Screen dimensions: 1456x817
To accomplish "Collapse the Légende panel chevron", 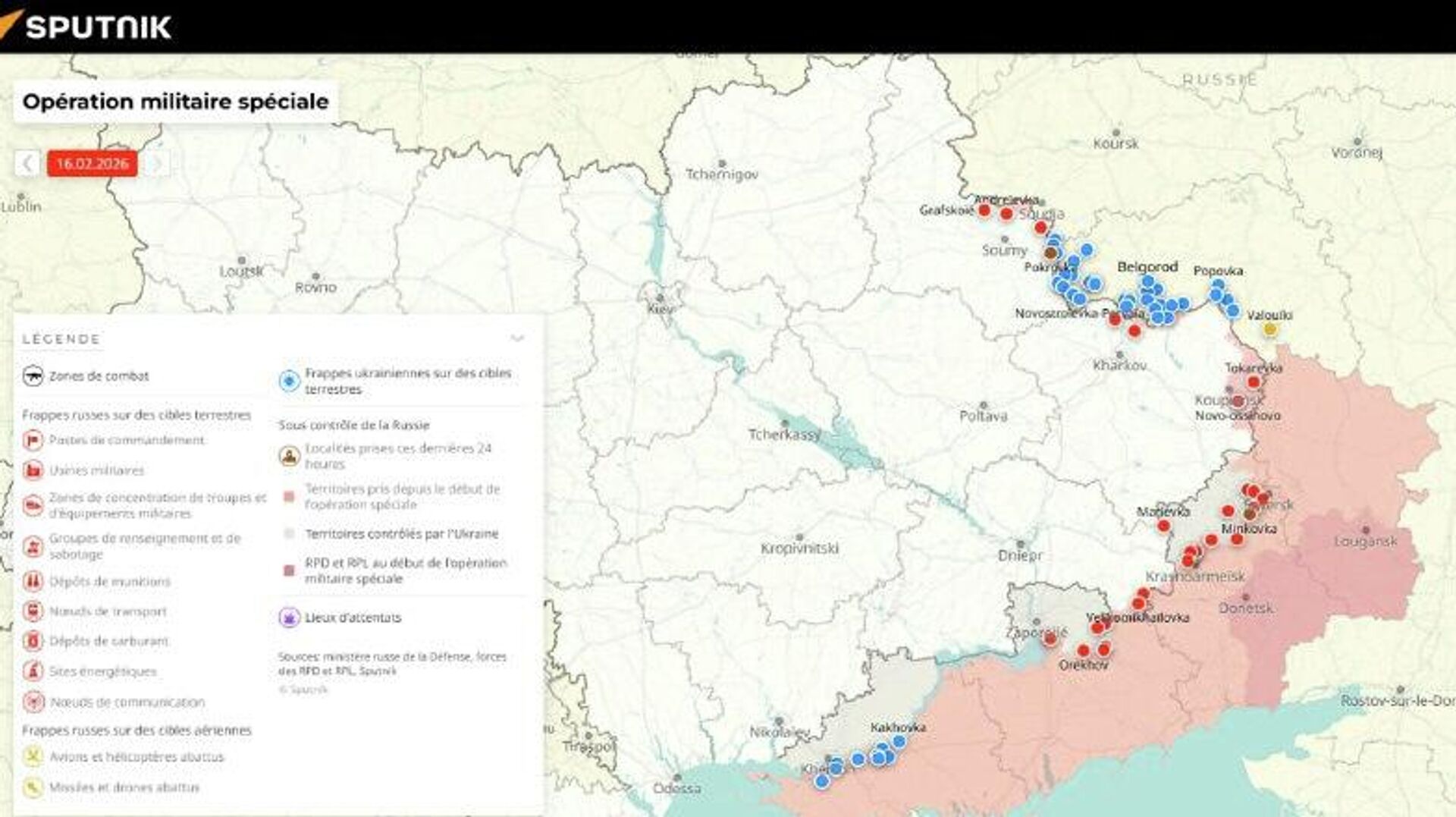I will click(517, 338).
